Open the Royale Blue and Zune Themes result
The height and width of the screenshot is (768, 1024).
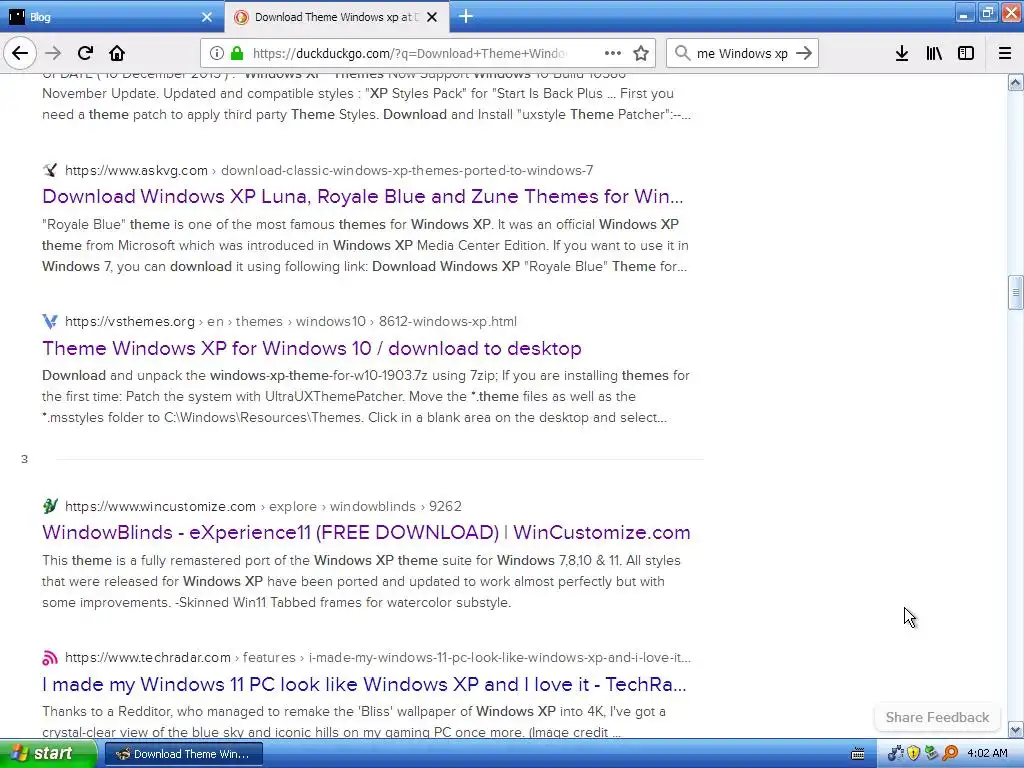pyautogui.click(x=362, y=197)
